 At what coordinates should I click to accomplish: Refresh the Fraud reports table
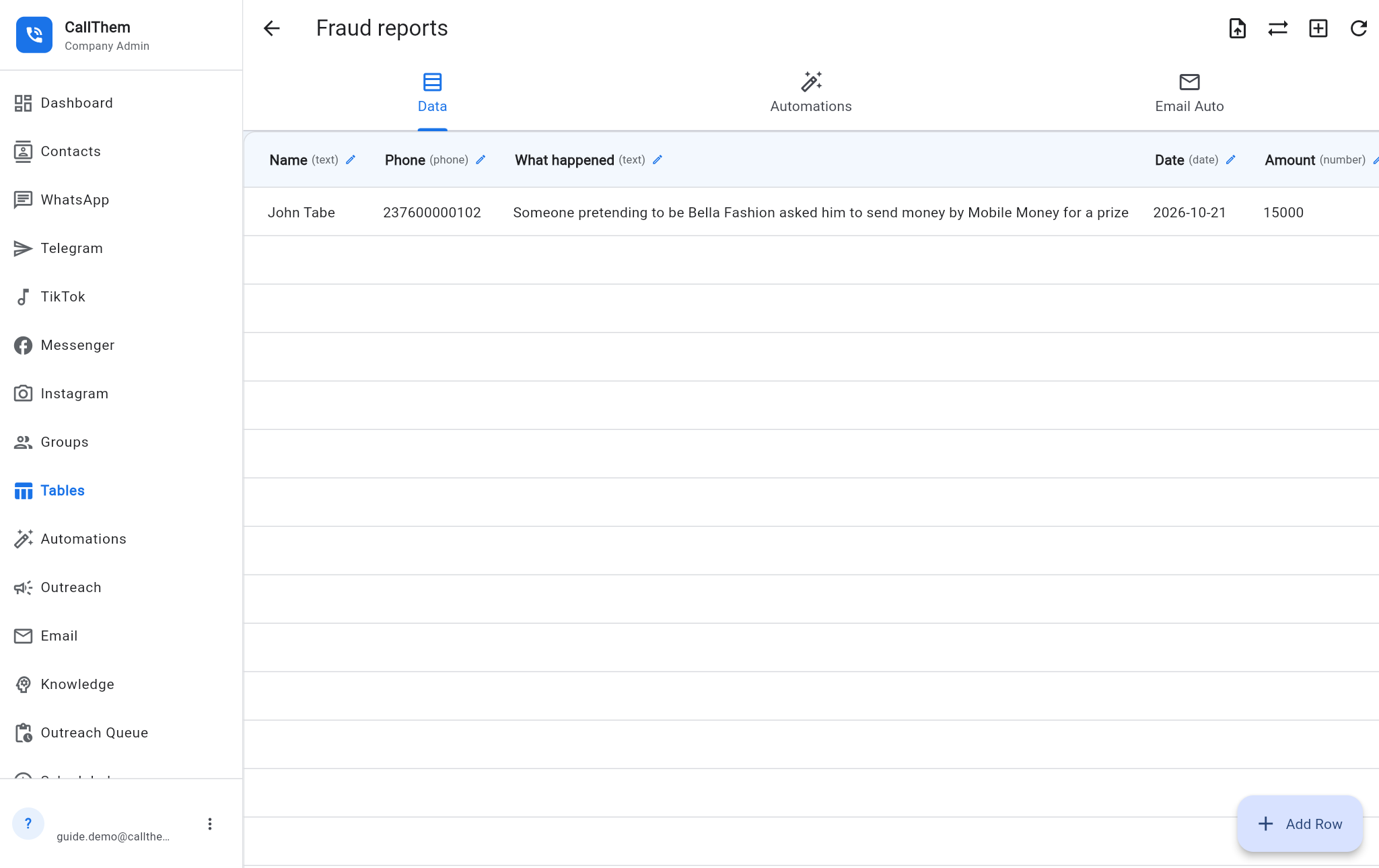coord(1358,28)
